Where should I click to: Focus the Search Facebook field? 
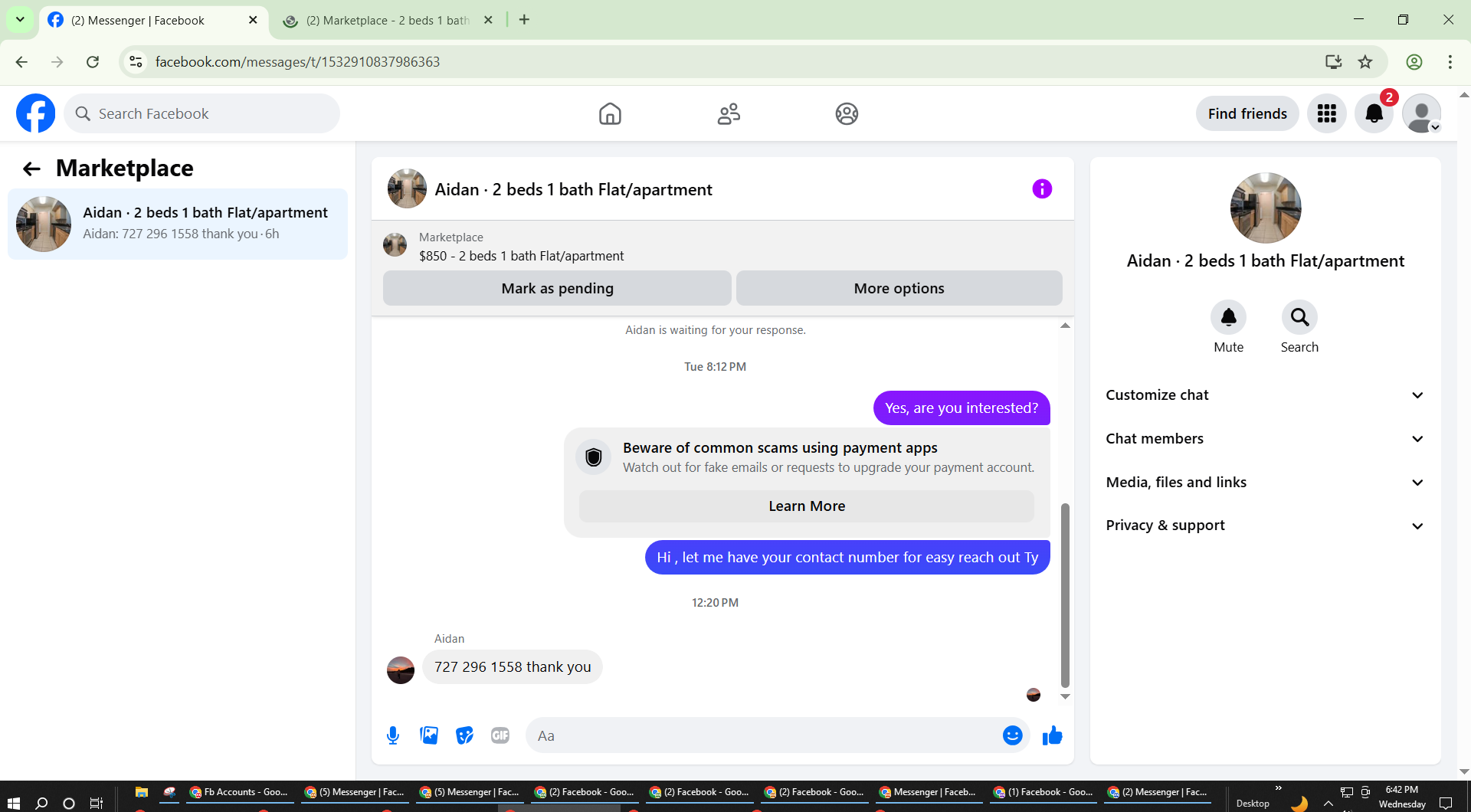tap(202, 113)
